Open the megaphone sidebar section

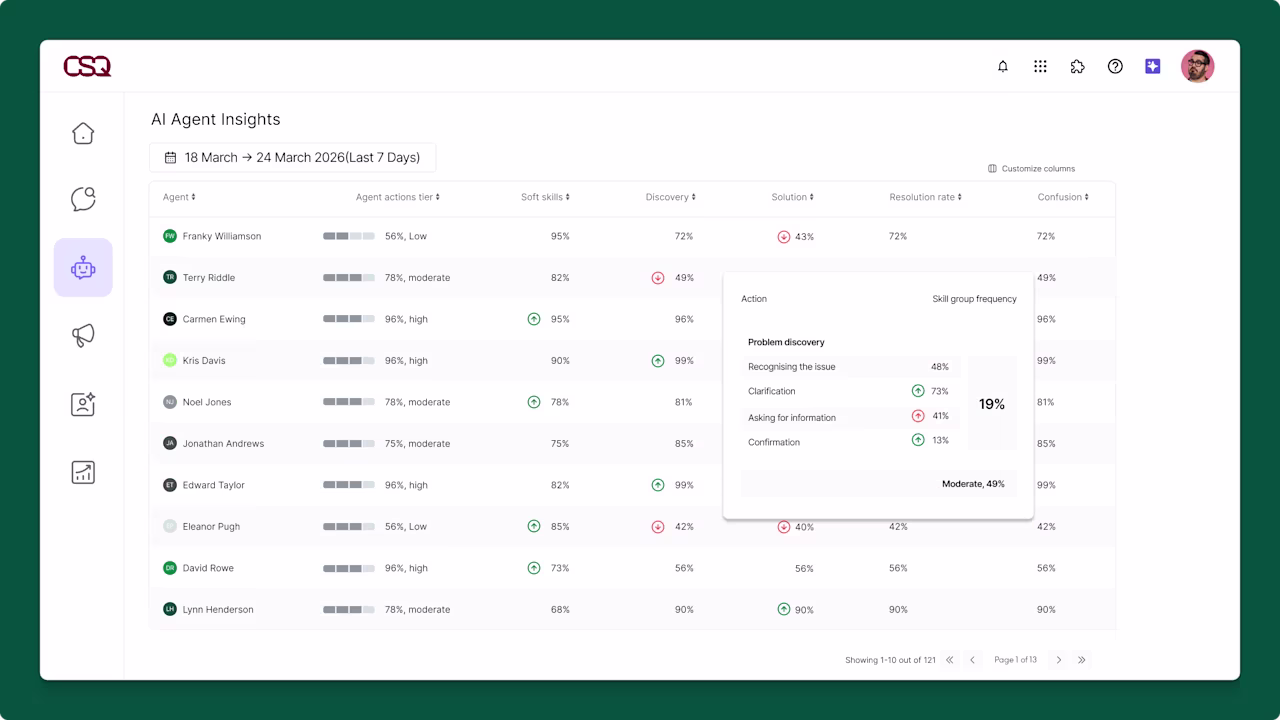[83, 336]
